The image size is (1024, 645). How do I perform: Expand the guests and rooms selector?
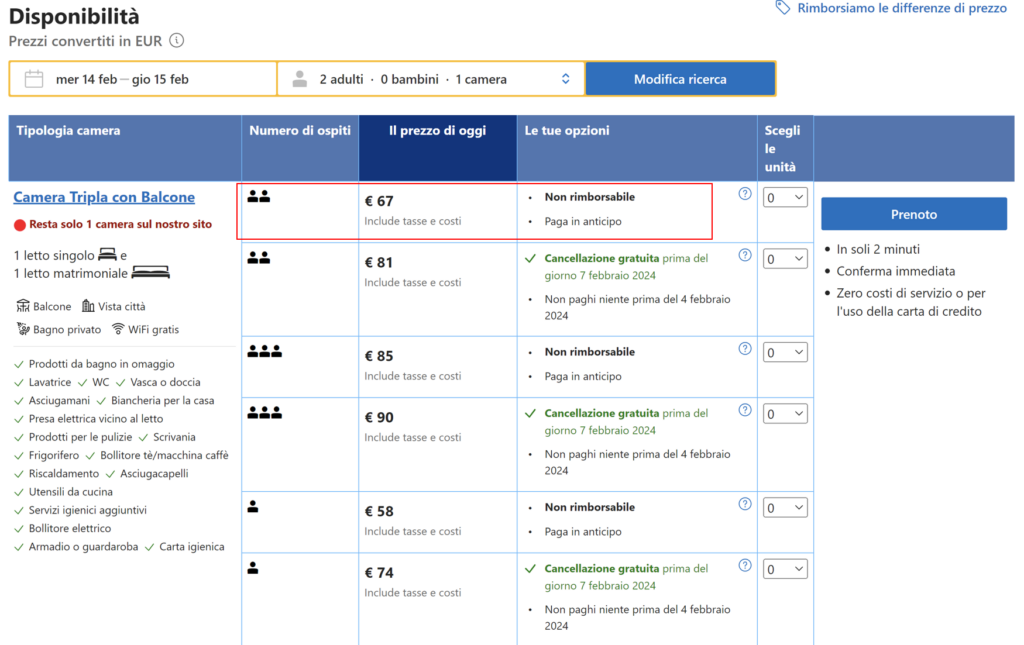pyautogui.click(x=431, y=79)
